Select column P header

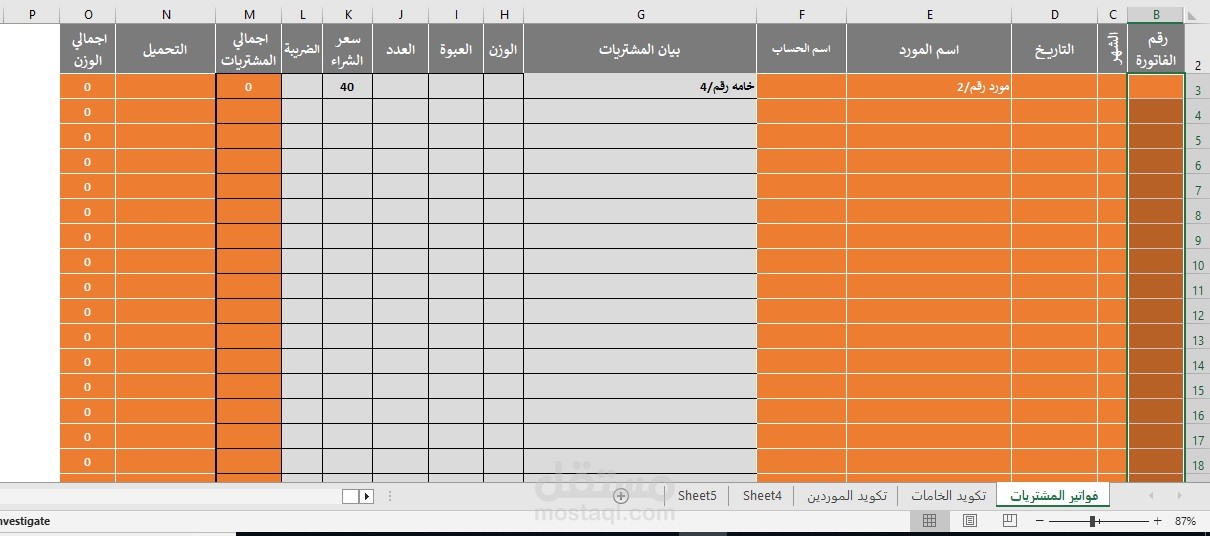click(x=30, y=15)
